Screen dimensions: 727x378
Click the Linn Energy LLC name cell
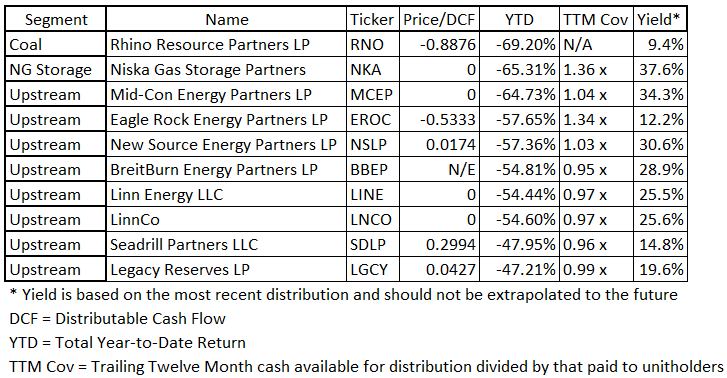[x=226, y=195]
